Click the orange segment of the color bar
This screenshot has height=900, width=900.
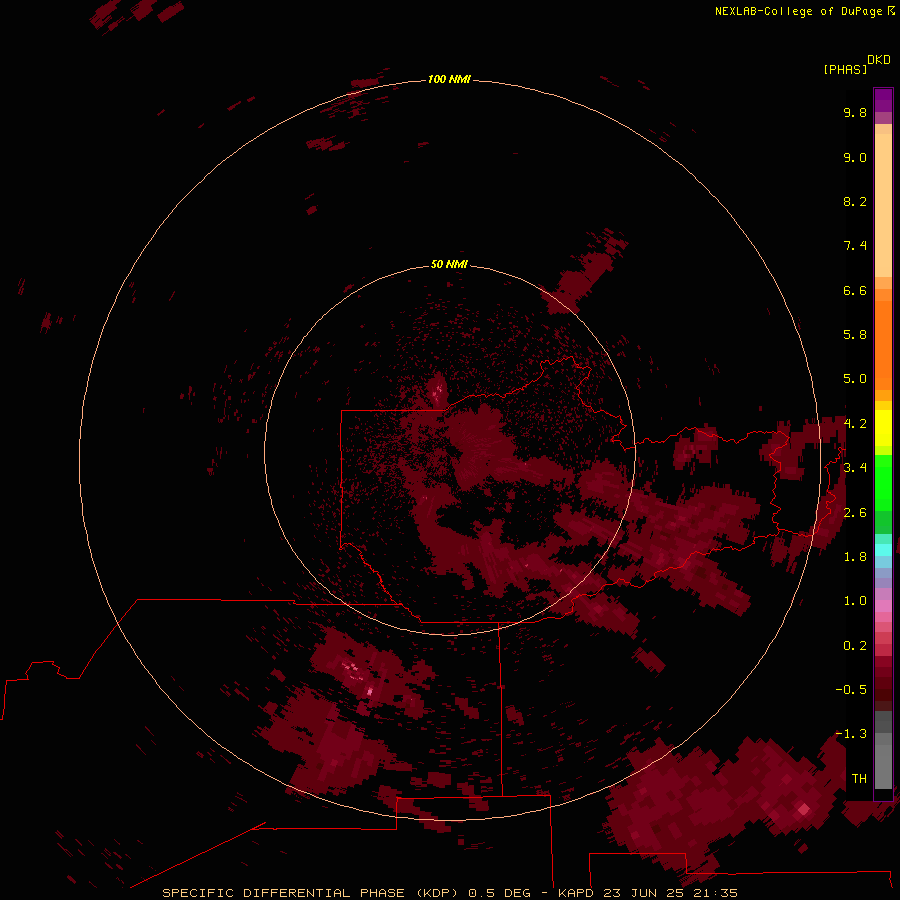[x=883, y=345]
